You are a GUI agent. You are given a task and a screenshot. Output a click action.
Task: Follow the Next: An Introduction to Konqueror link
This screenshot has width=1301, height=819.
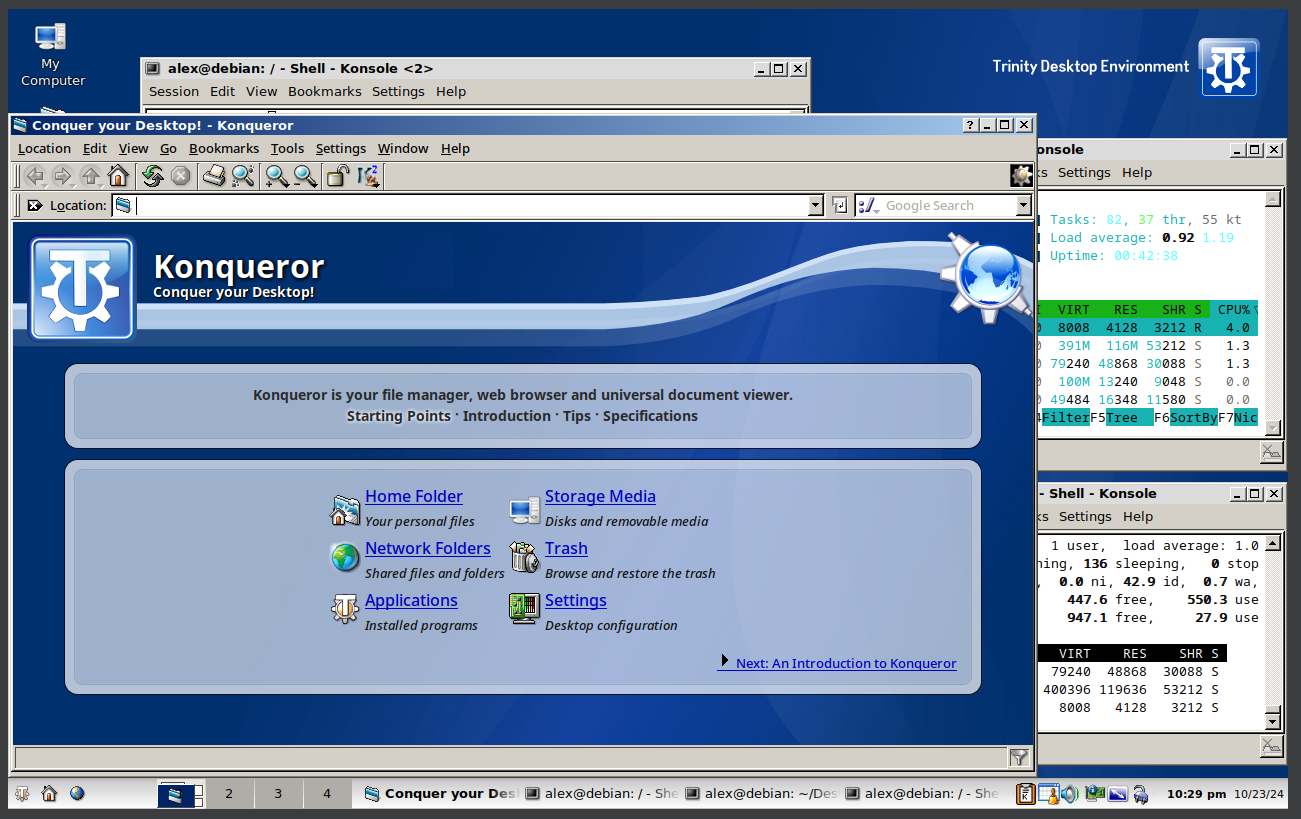(845, 663)
